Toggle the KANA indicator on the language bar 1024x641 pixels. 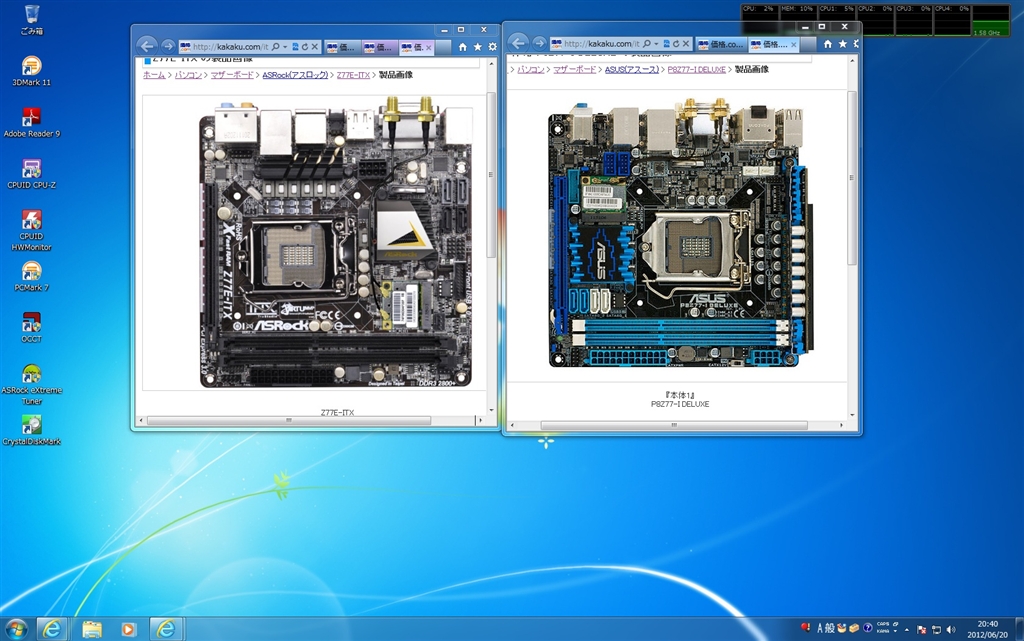coord(883,631)
